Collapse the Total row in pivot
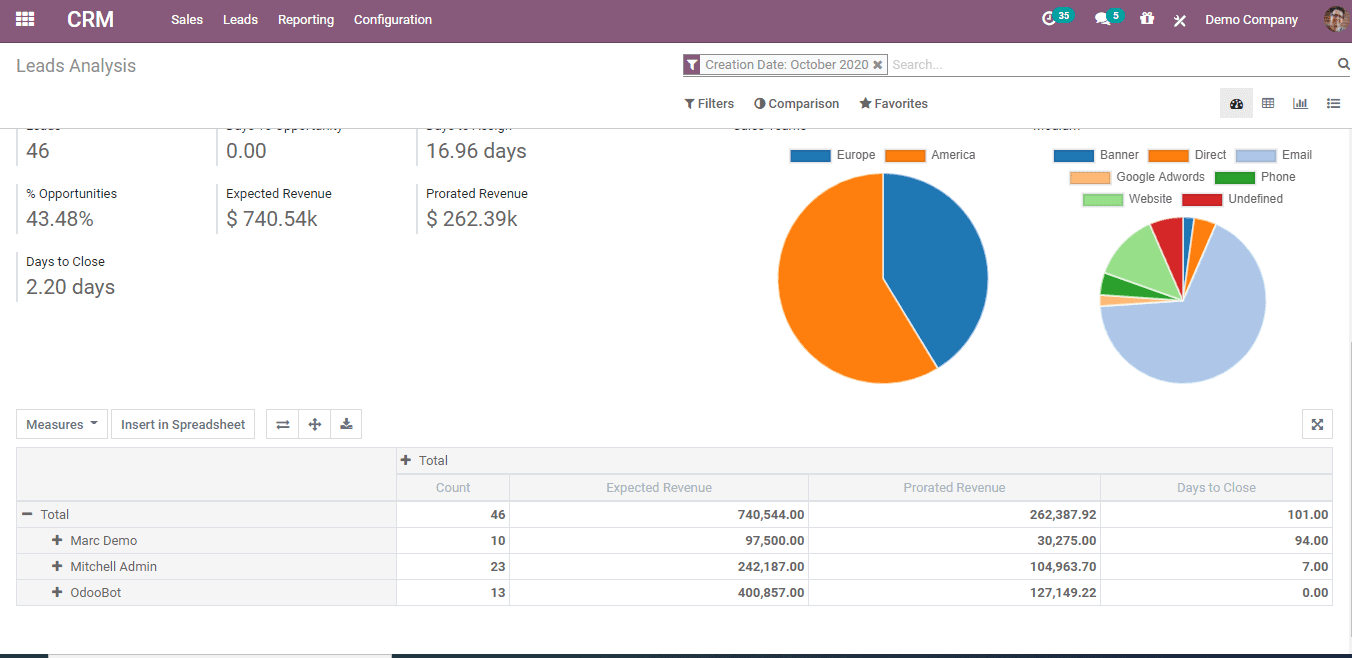Viewport: 1352px width, 658px height. pyautogui.click(x=27, y=514)
